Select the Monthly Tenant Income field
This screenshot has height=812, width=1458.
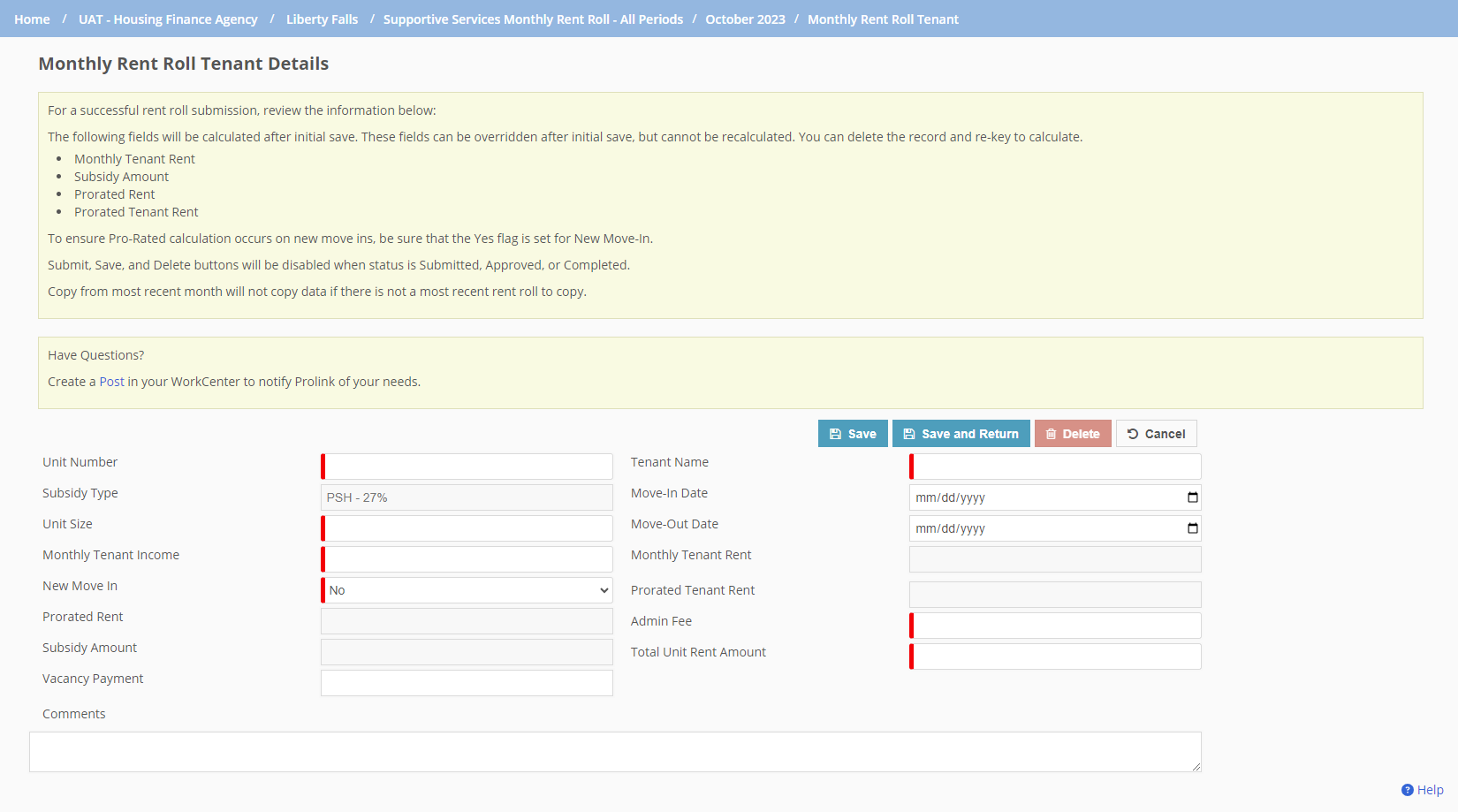pos(467,559)
